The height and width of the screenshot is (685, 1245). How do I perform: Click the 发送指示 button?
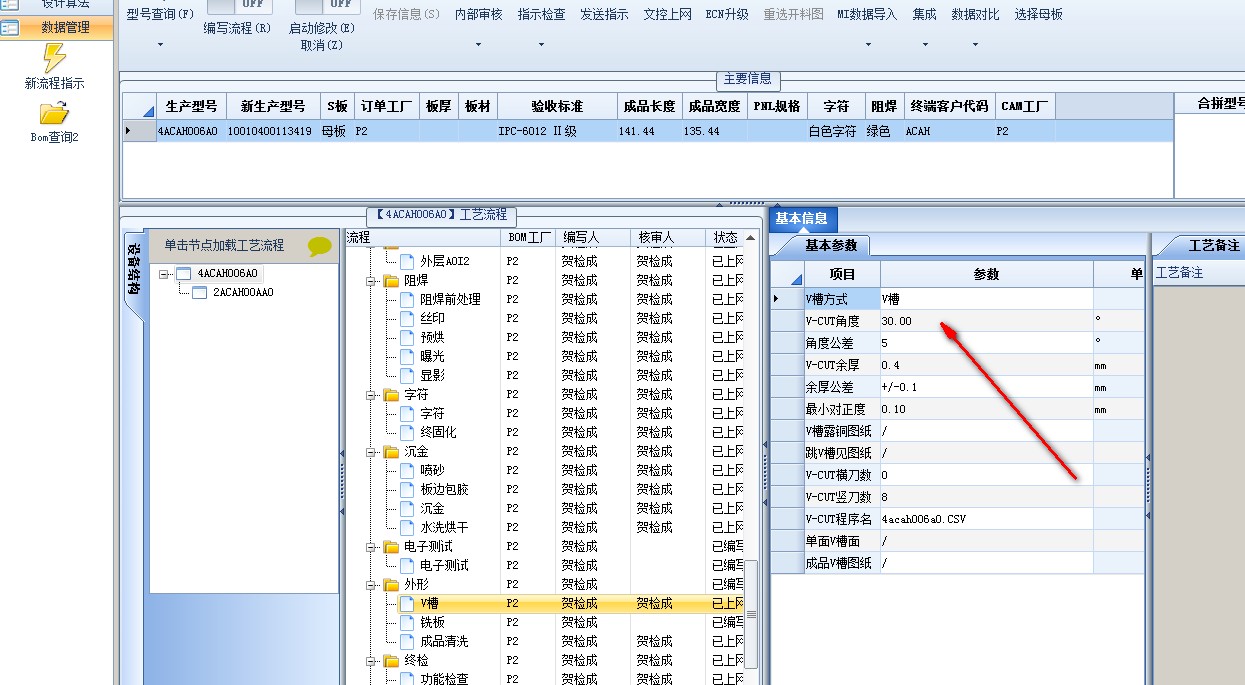coord(604,14)
